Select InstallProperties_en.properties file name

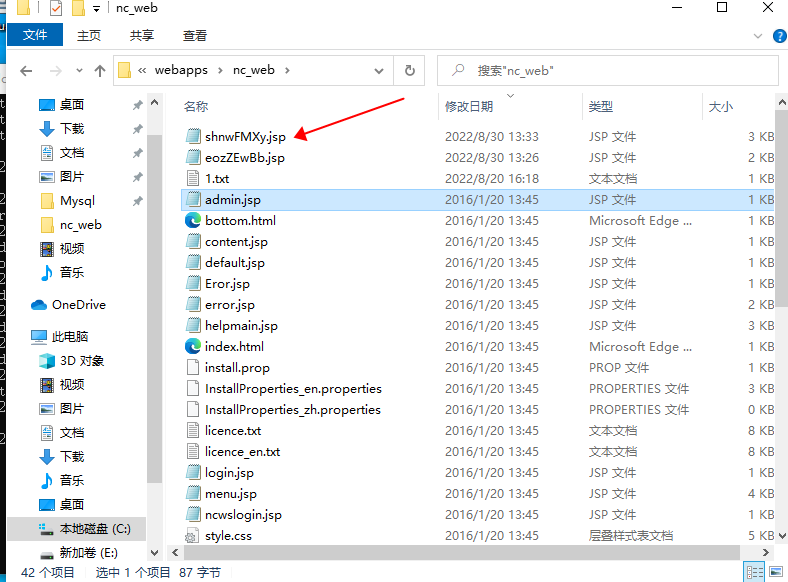point(293,389)
